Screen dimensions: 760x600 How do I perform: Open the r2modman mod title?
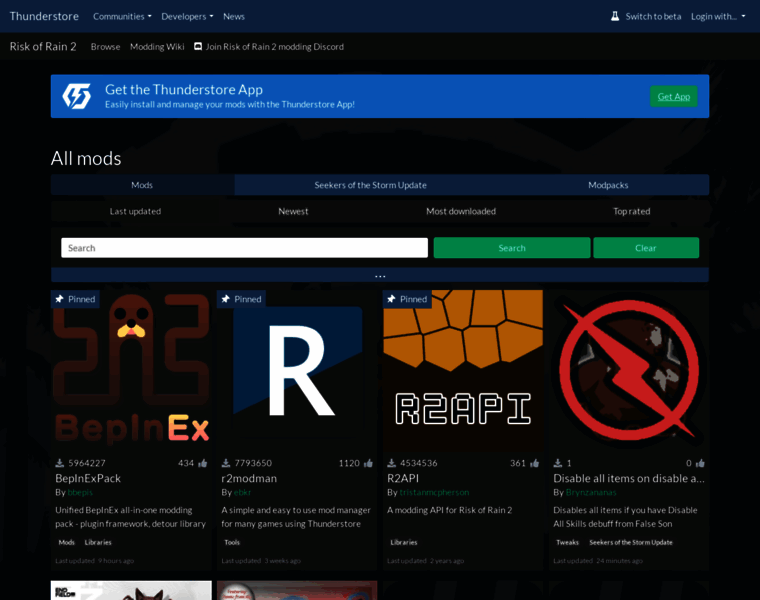tap(249, 478)
